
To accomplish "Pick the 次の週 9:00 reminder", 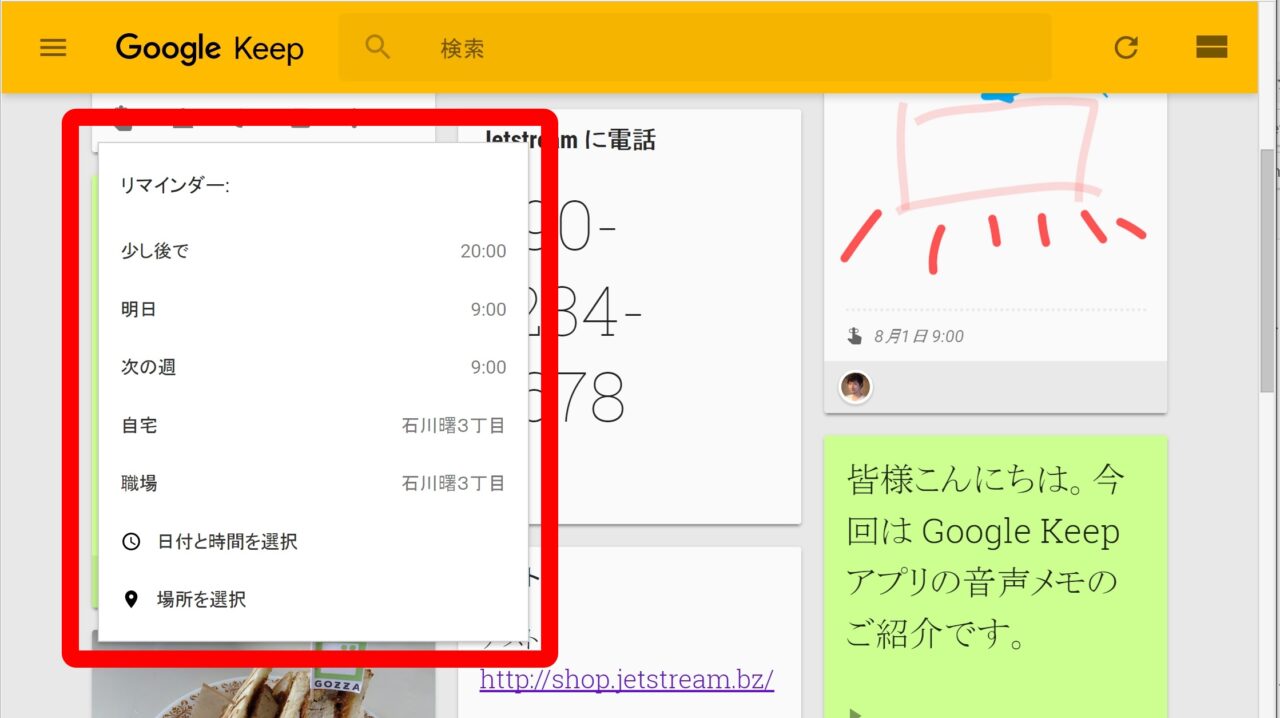I will [x=312, y=368].
